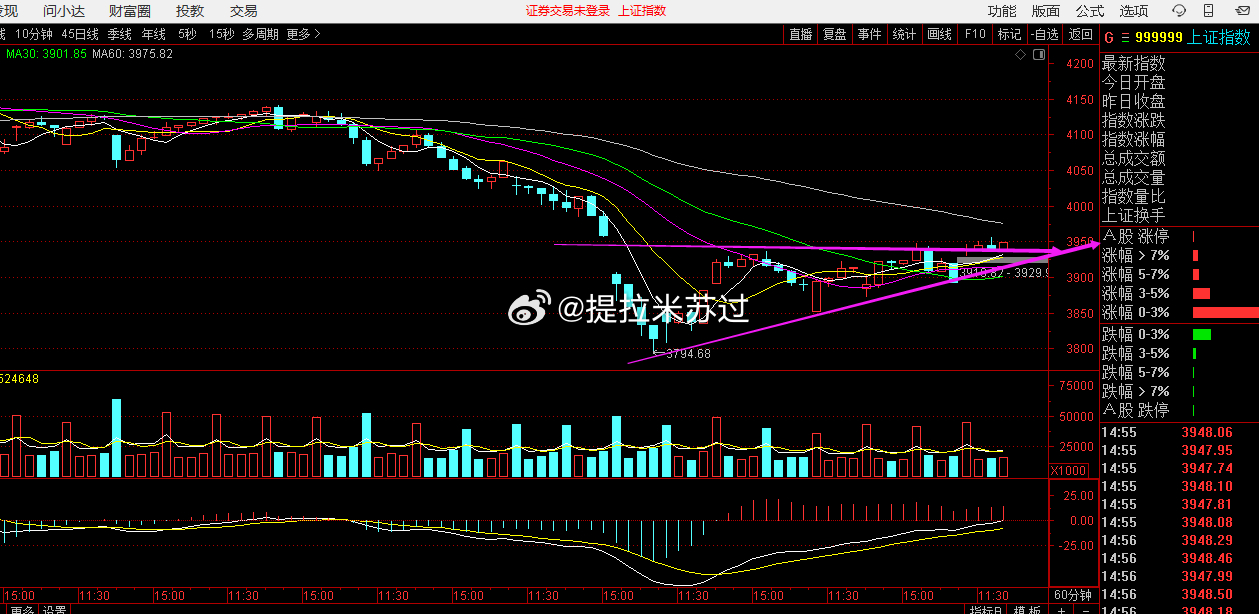1259x614 pixels.
Task: Switch to 投教 tab
Action: click(x=190, y=11)
